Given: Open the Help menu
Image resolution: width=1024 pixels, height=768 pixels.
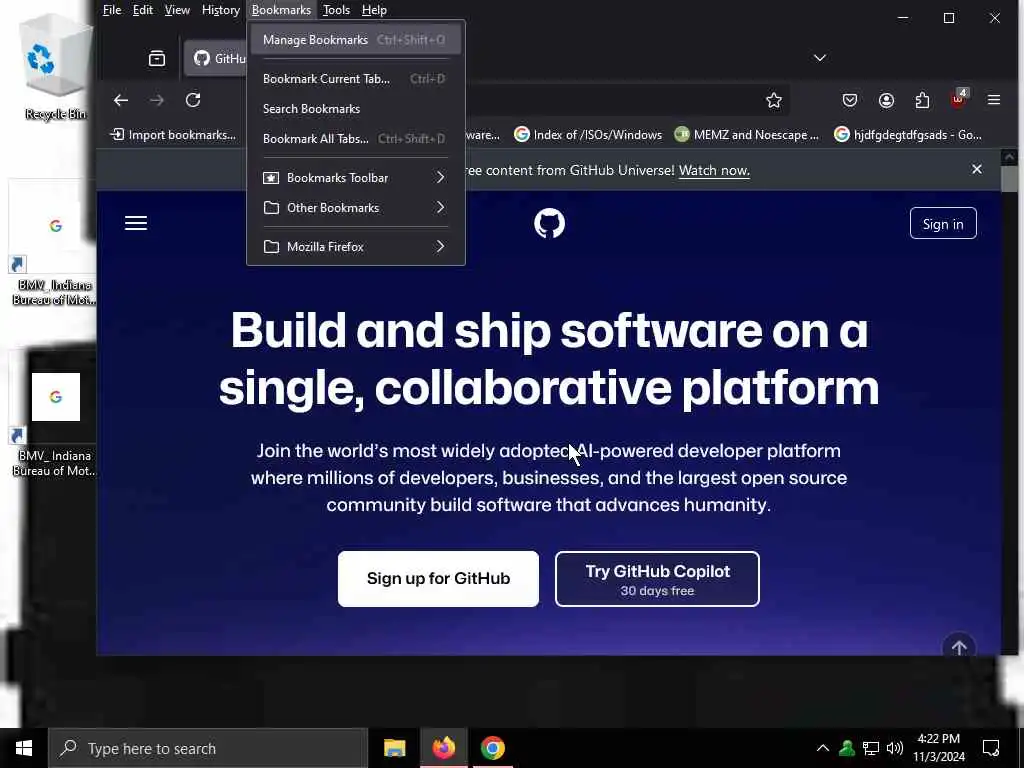Looking at the screenshot, I should [x=374, y=10].
